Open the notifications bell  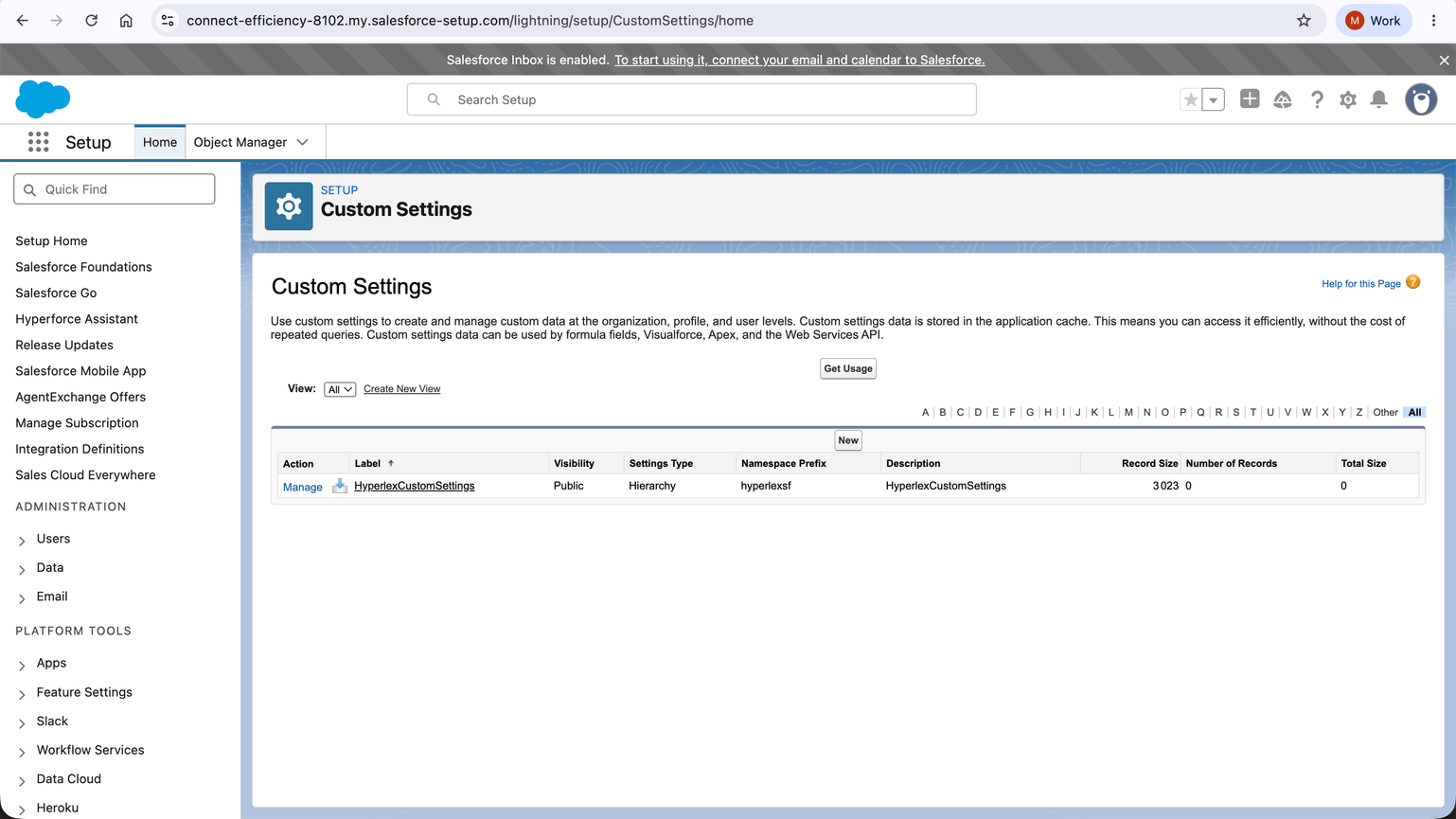[x=1379, y=99]
